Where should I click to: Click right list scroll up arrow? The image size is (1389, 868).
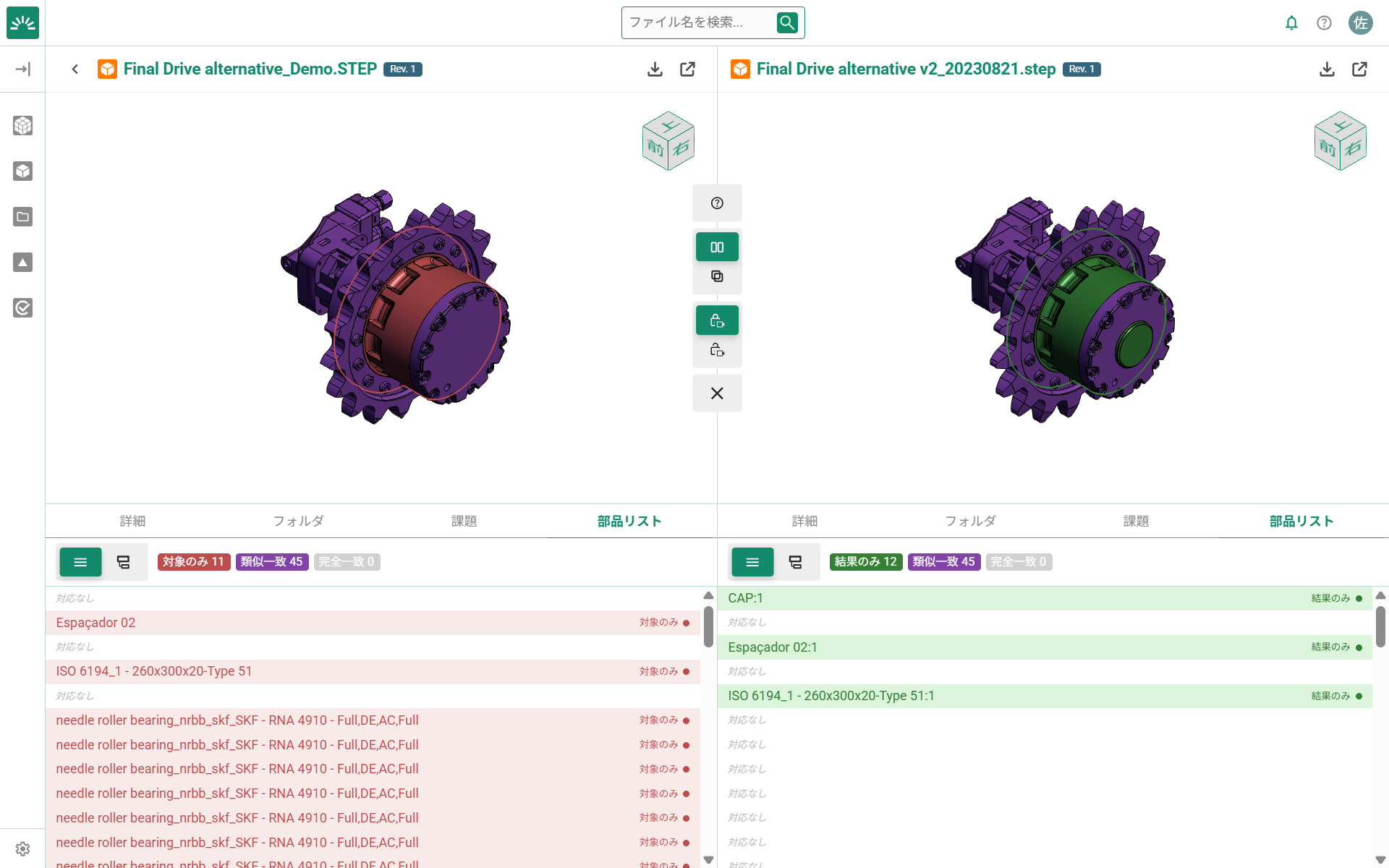[1380, 595]
